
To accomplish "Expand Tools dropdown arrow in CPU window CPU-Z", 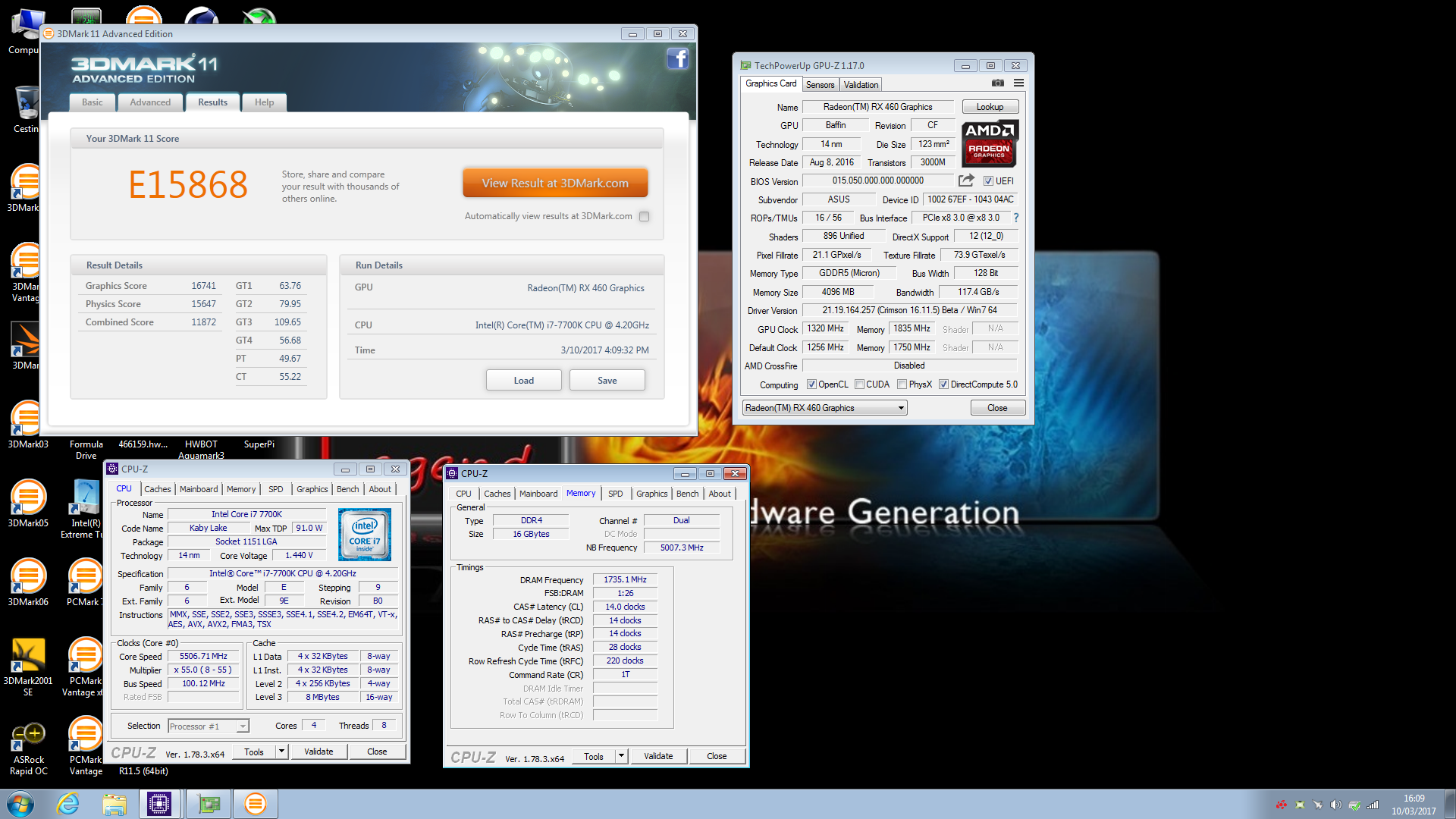I will pos(281,752).
